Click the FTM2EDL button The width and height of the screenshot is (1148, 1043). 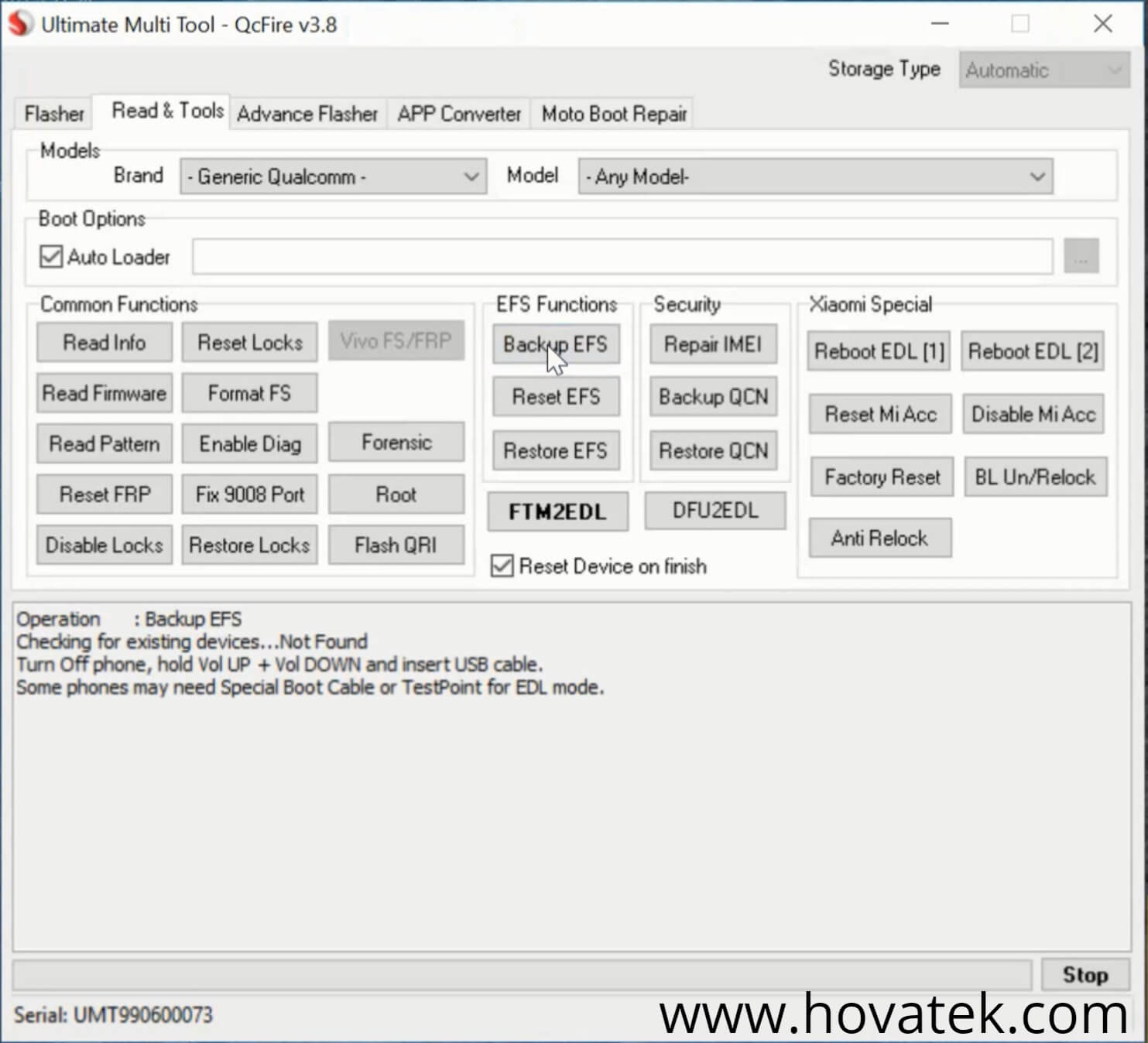[x=557, y=511]
